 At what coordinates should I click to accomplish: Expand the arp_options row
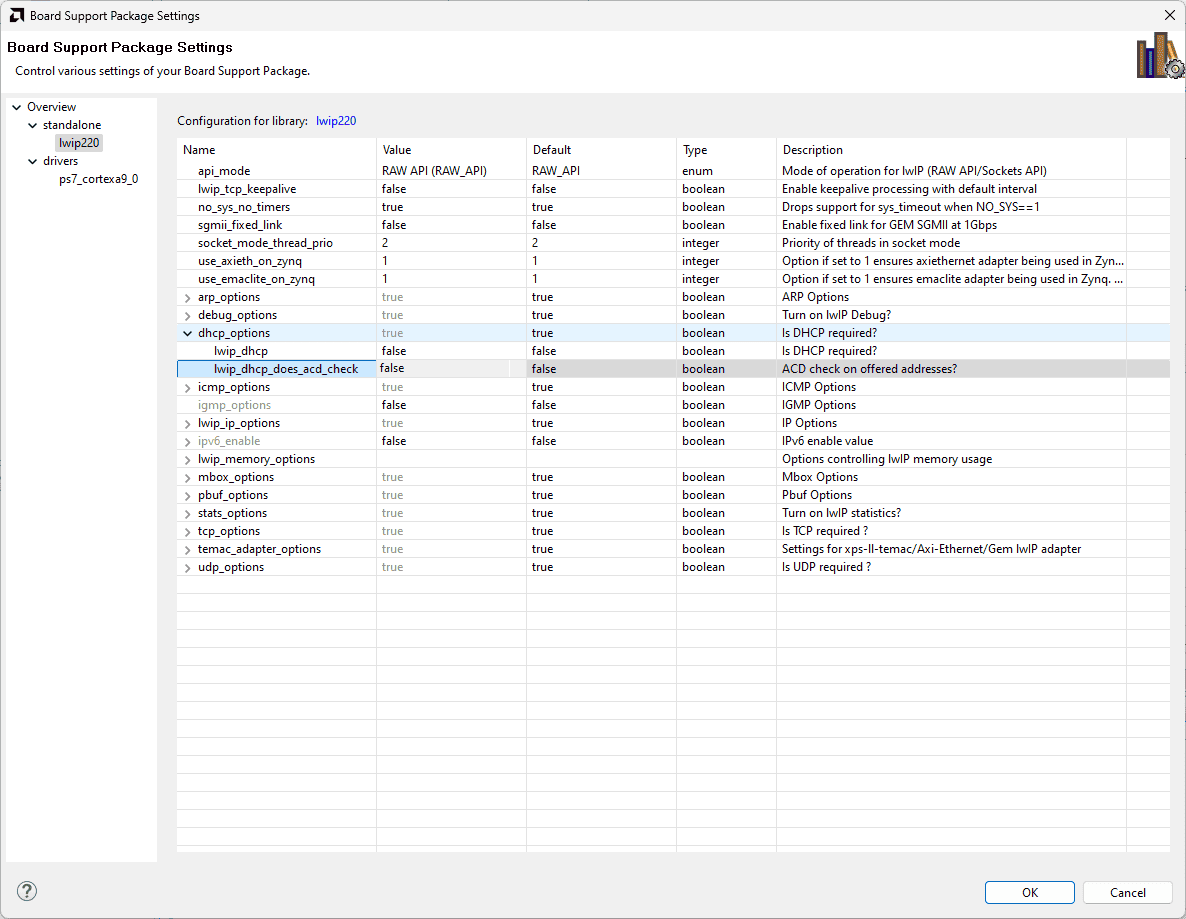pyautogui.click(x=188, y=297)
